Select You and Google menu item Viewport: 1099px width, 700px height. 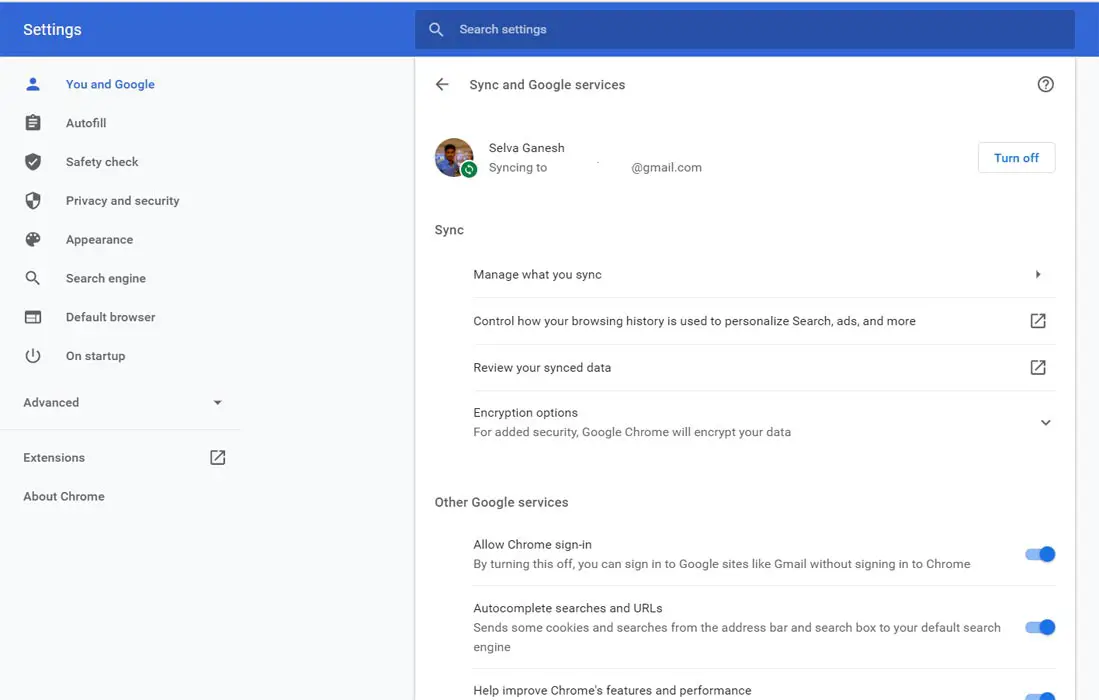(110, 84)
